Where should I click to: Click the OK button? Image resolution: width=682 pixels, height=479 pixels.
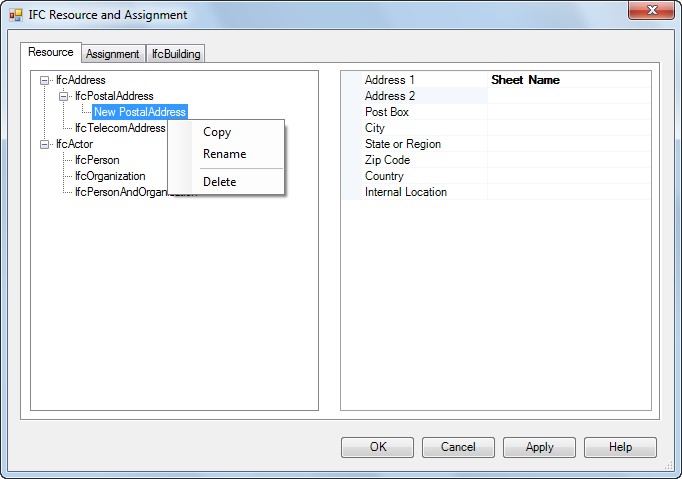point(378,447)
